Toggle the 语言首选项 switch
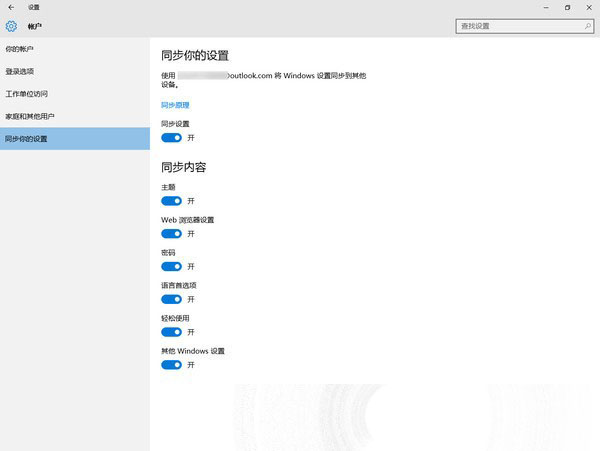The height and width of the screenshot is (451, 600). coord(171,299)
